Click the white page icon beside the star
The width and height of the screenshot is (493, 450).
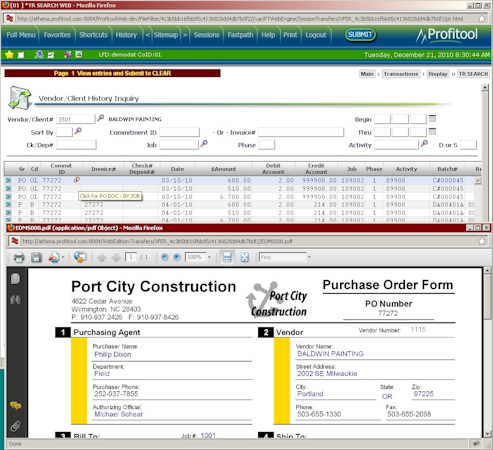point(21,55)
